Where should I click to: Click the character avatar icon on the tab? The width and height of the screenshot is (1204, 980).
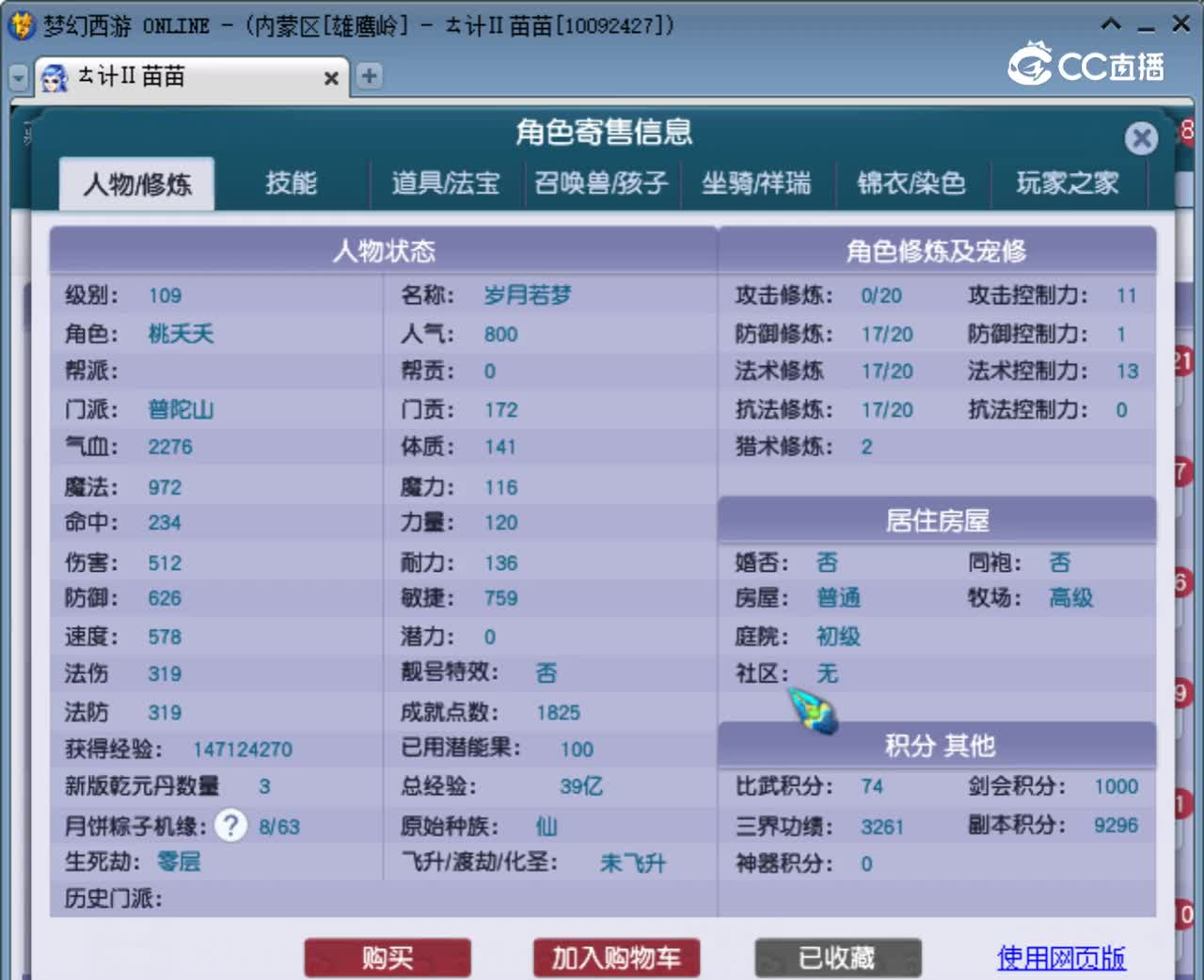(x=55, y=77)
